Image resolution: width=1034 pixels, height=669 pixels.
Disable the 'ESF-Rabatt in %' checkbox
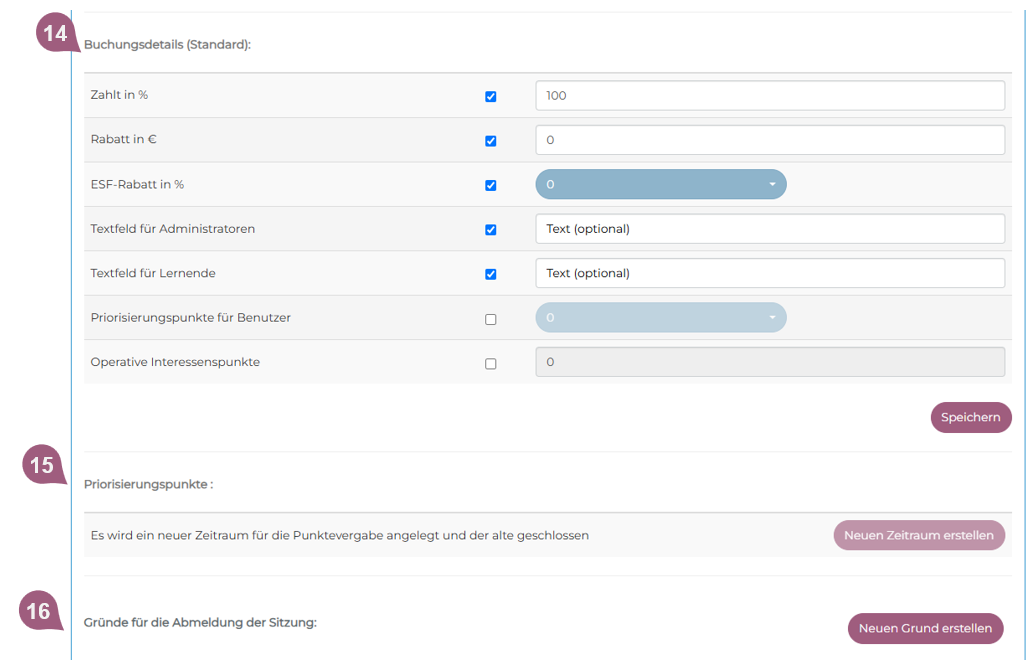coord(490,185)
